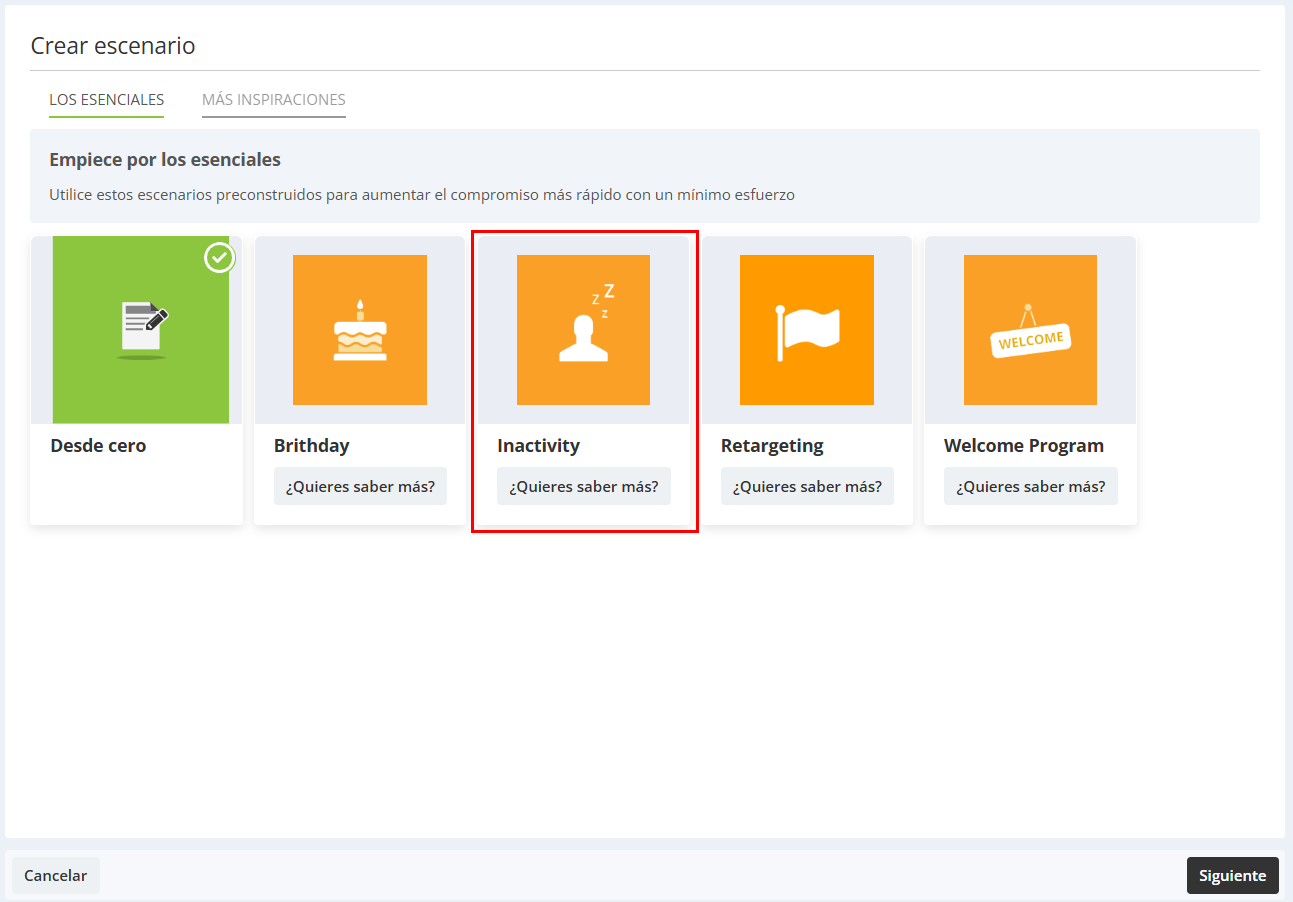Click ¿Quieres saber más? under Brithday

(360, 487)
